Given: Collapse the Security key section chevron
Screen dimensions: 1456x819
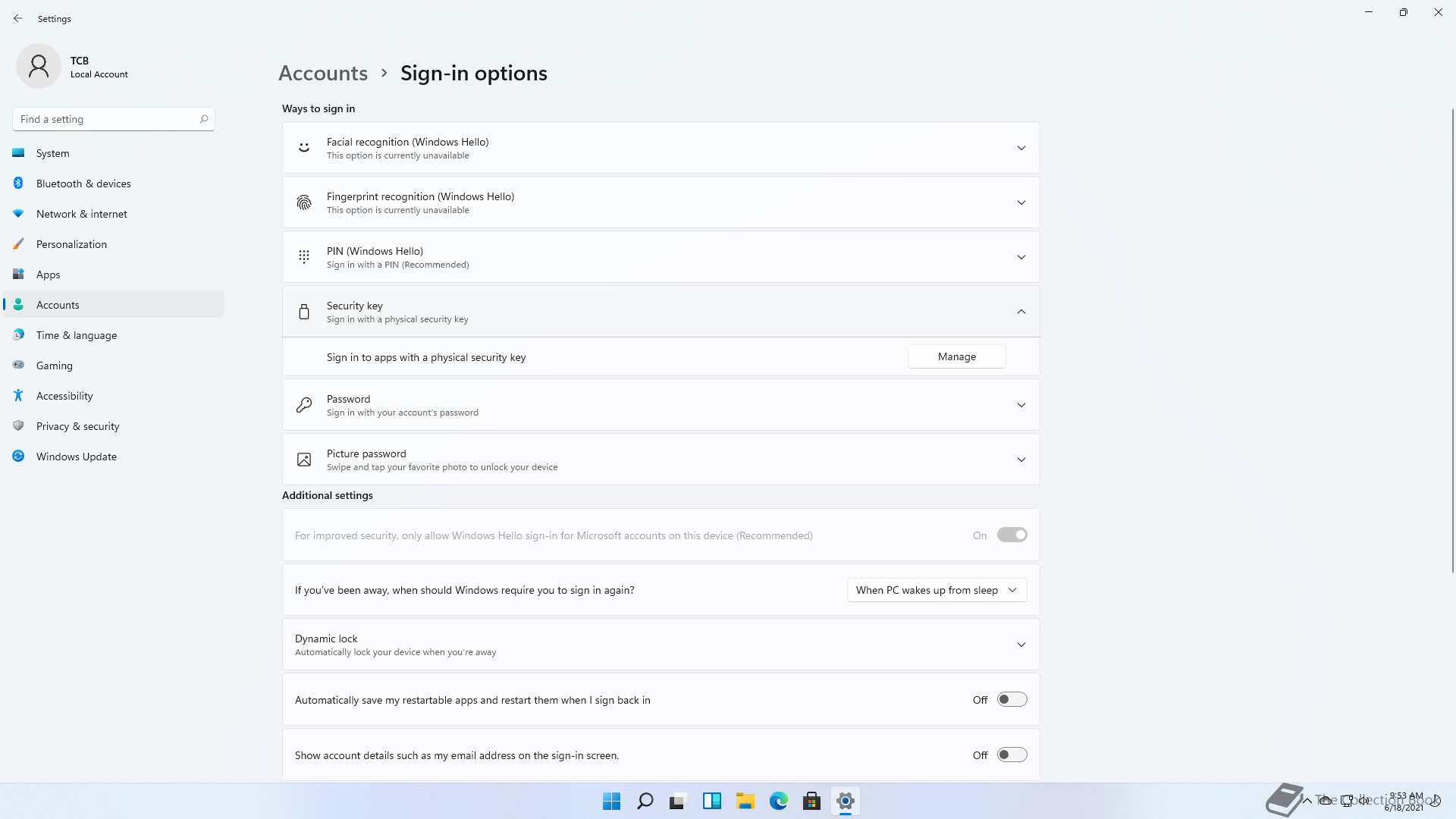Looking at the screenshot, I should click(x=1021, y=312).
